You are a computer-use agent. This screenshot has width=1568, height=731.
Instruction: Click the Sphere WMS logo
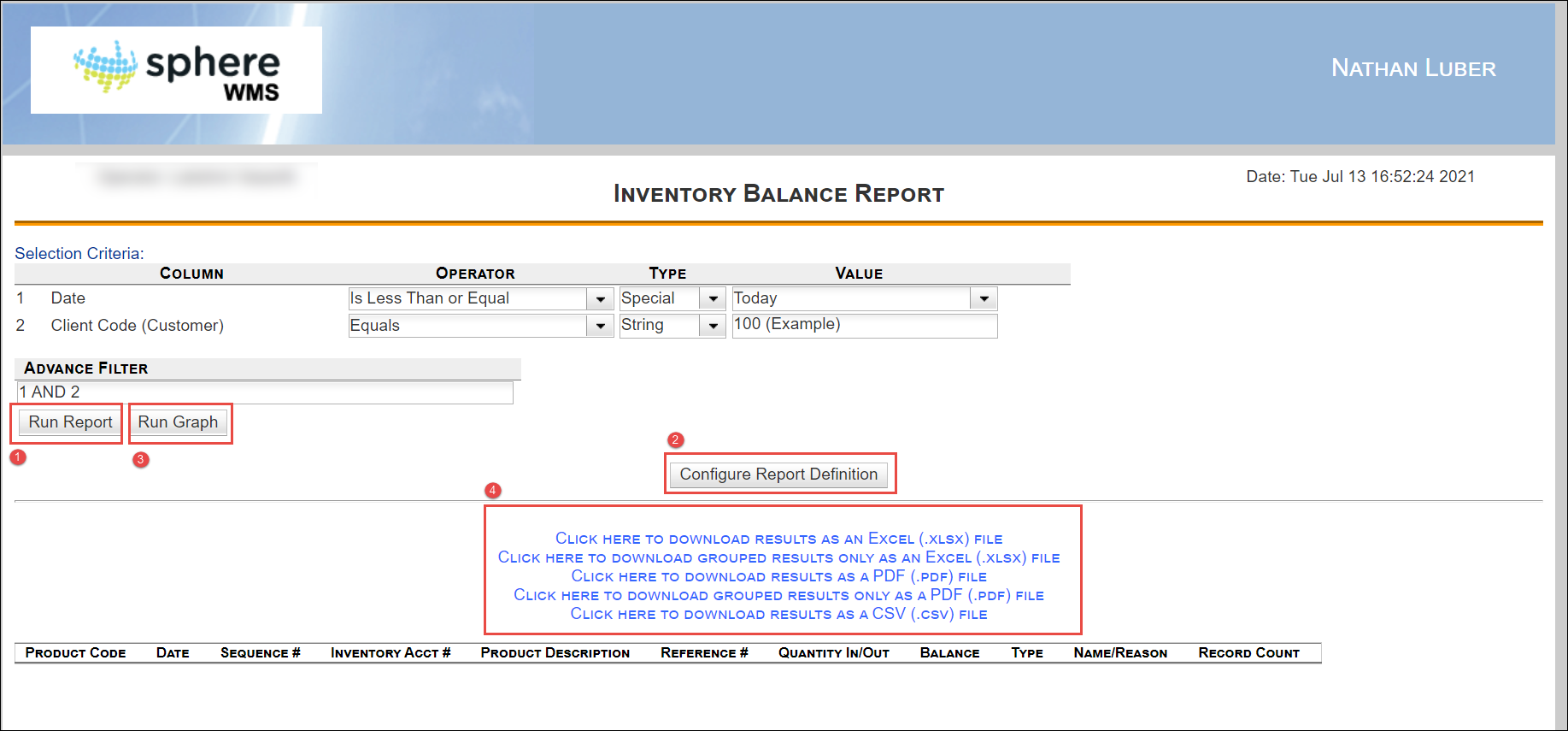(x=176, y=70)
